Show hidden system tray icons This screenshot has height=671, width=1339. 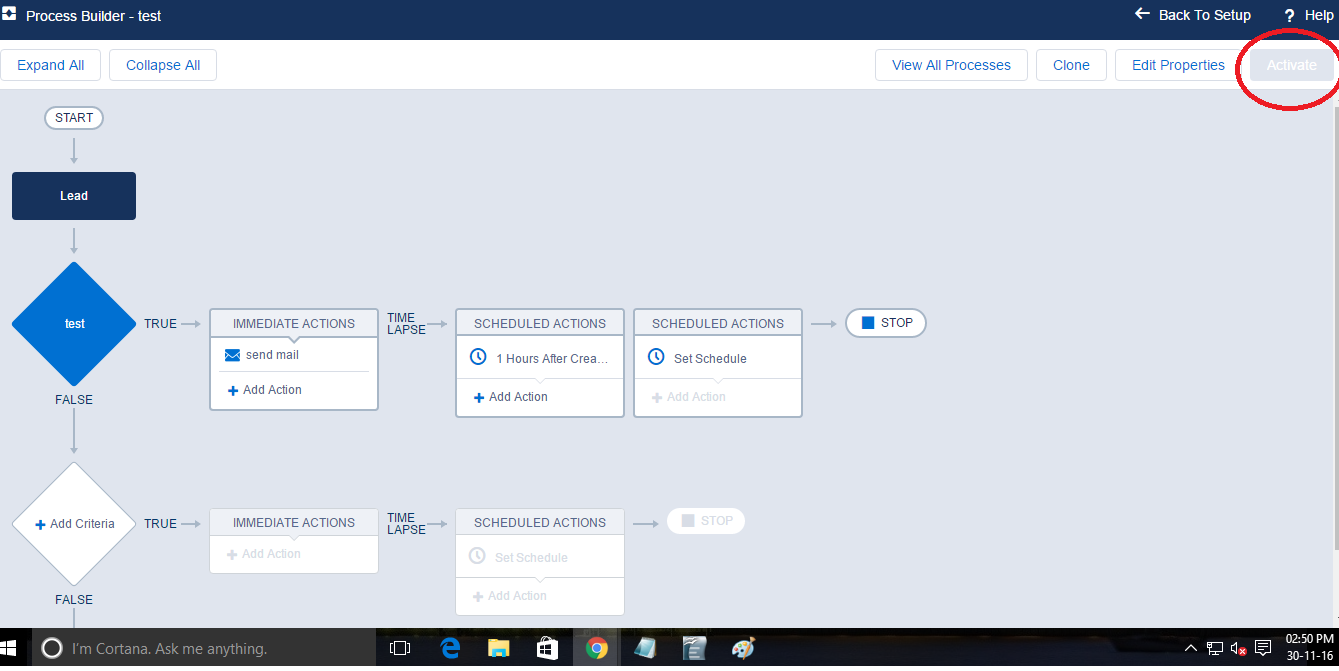tap(1190, 649)
